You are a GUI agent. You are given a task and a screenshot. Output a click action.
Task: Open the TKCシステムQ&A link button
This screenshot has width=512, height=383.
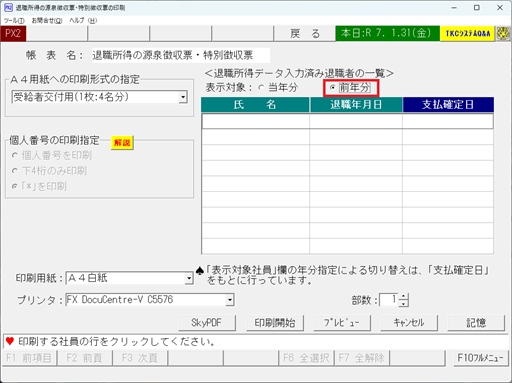coord(467,34)
